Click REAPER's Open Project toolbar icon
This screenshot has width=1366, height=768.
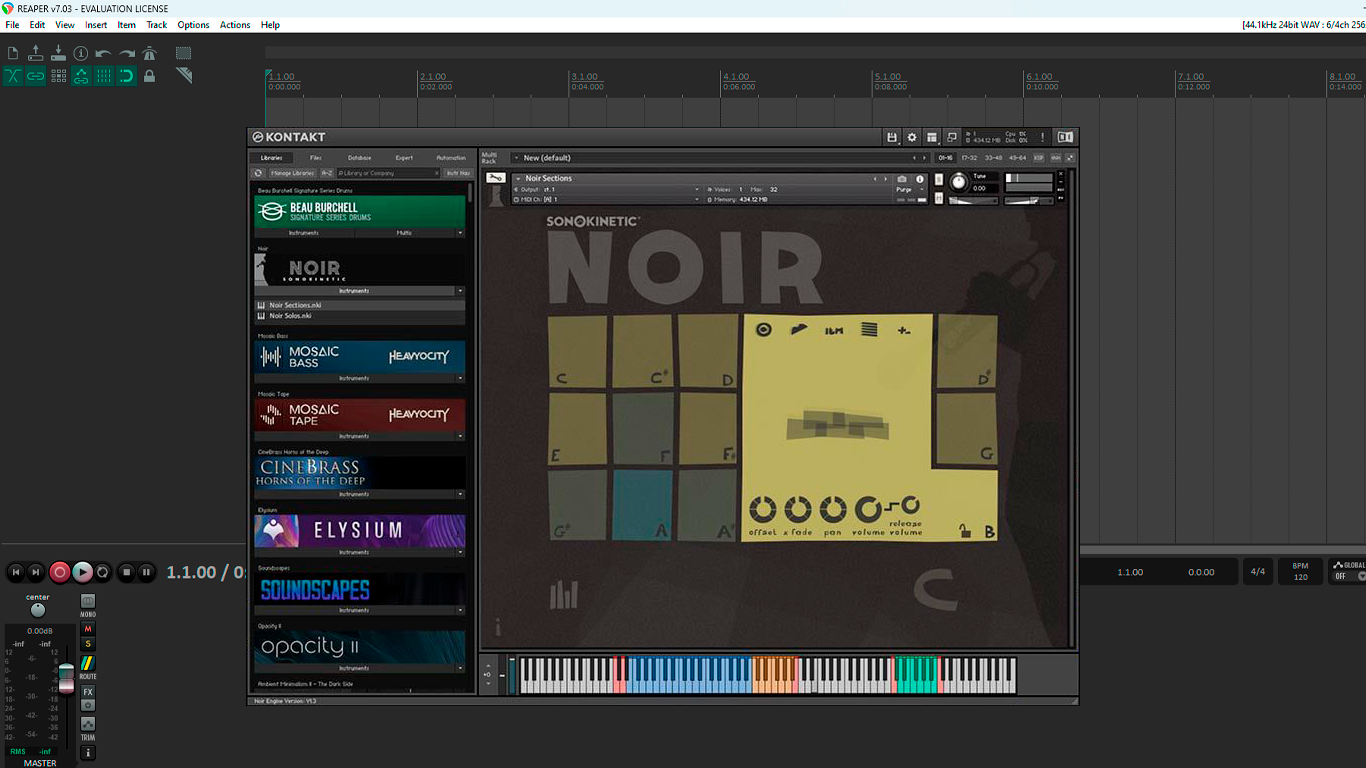tap(36, 53)
